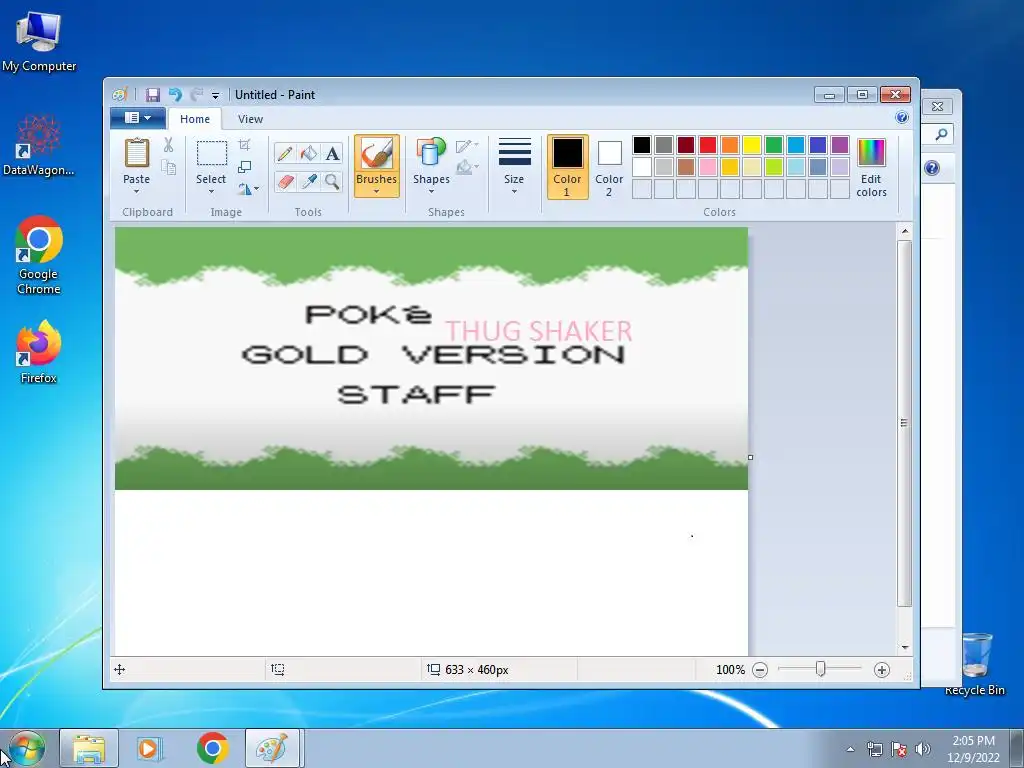Image resolution: width=1024 pixels, height=768 pixels.
Task: Pick the green color swatch
Action: [x=774, y=144]
